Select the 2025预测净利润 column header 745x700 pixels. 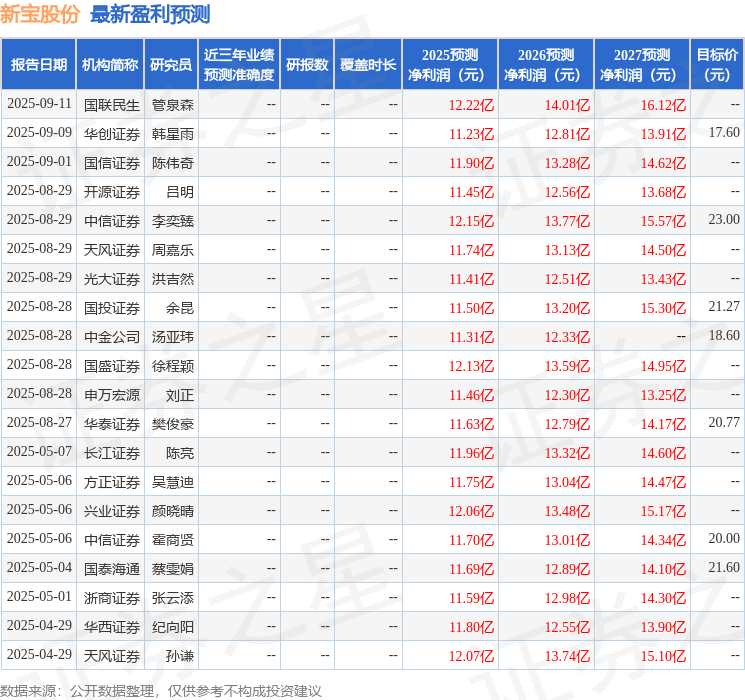pos(450,65)
